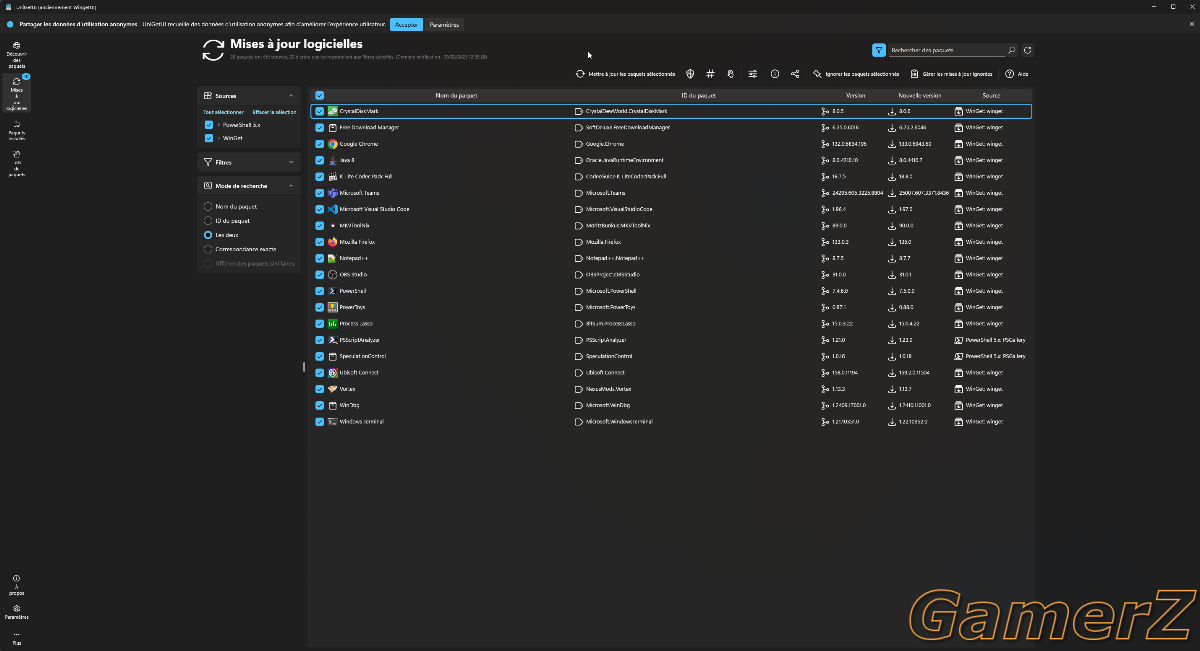Collapse the Sources panel
This screenshot has width=1200, height=651.
[291, 96]
